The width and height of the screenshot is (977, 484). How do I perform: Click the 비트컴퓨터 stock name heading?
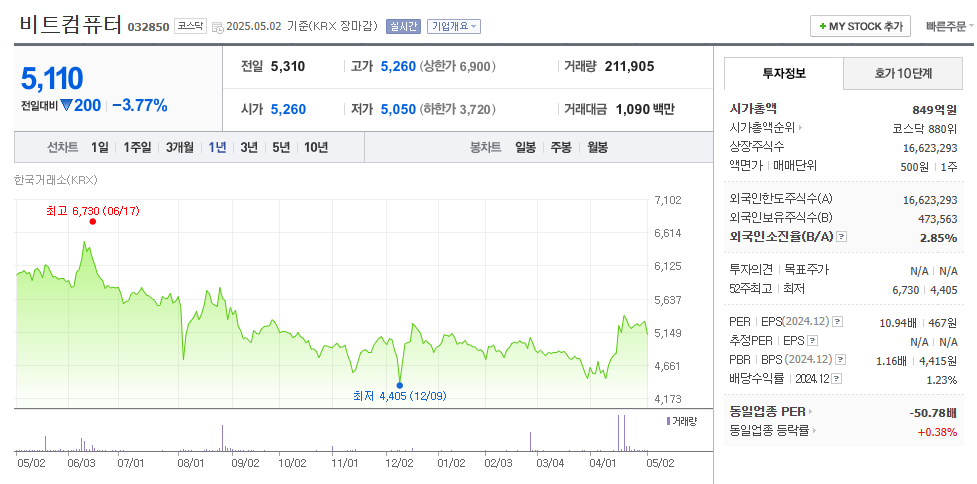click(x=71, y=25)
